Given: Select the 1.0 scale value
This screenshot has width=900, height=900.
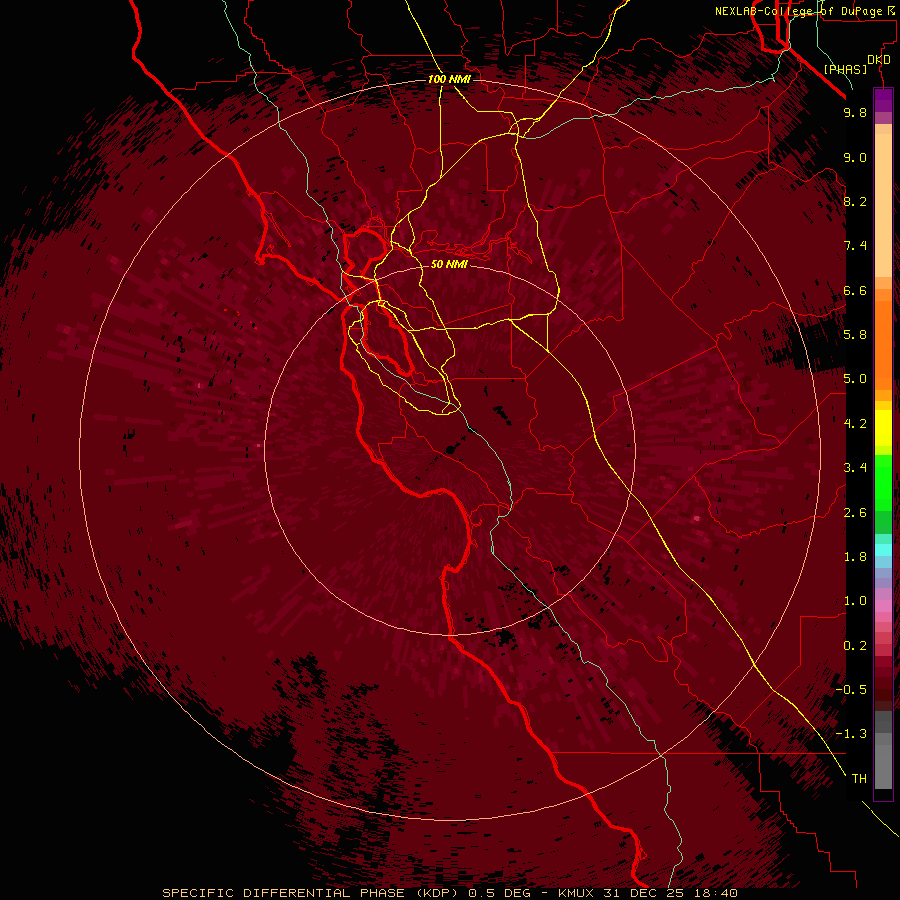Looking at the screenshot, I should (x=855, y=601).
